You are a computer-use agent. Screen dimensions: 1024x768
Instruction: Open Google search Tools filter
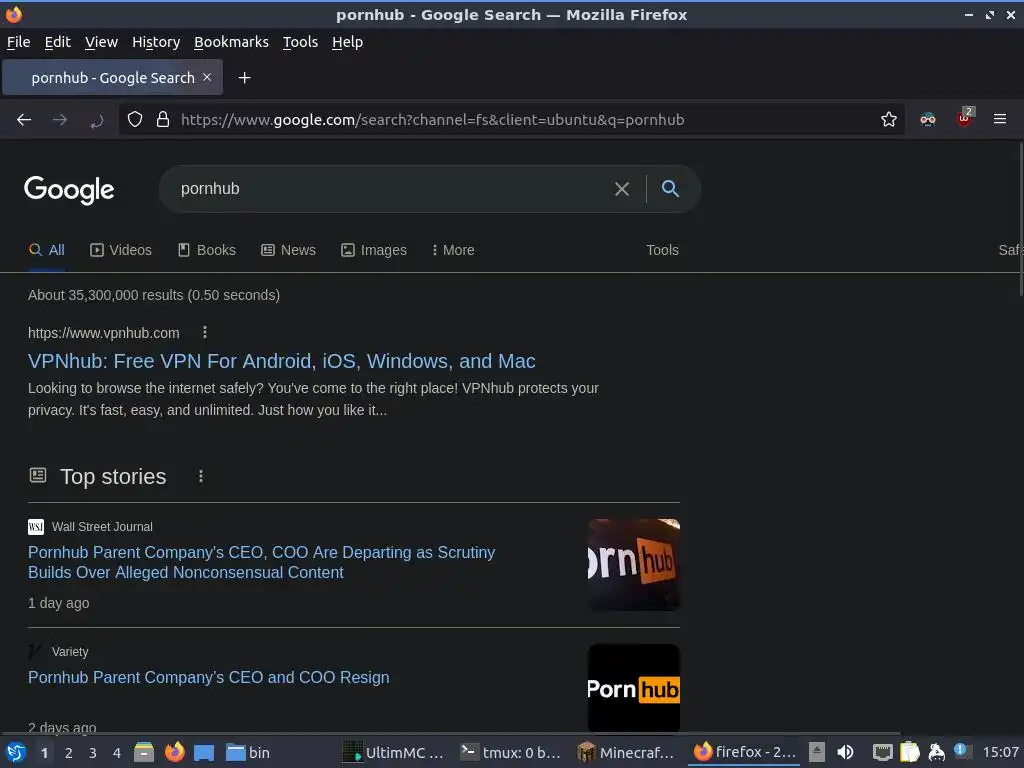662,250
